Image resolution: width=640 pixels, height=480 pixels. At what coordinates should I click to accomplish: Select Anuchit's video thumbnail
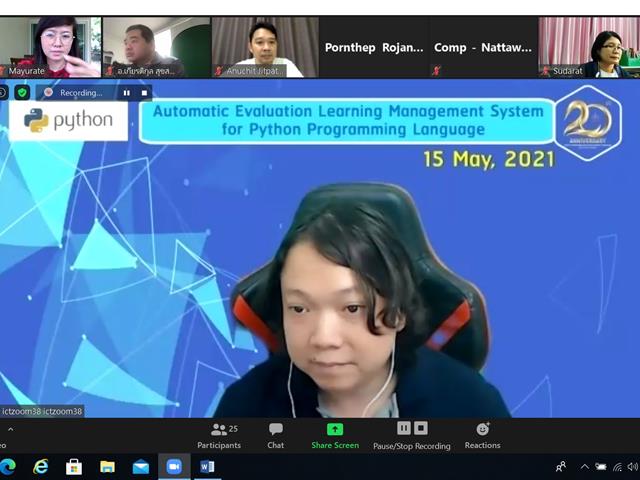tap(265, 47)
